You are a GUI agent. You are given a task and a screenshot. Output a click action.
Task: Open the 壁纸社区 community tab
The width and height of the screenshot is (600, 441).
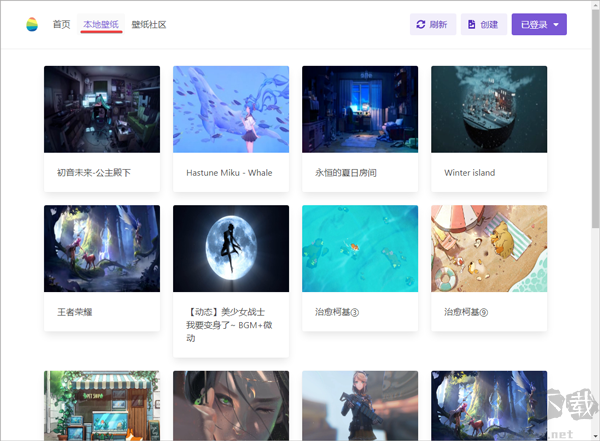[x=149, y=24]
